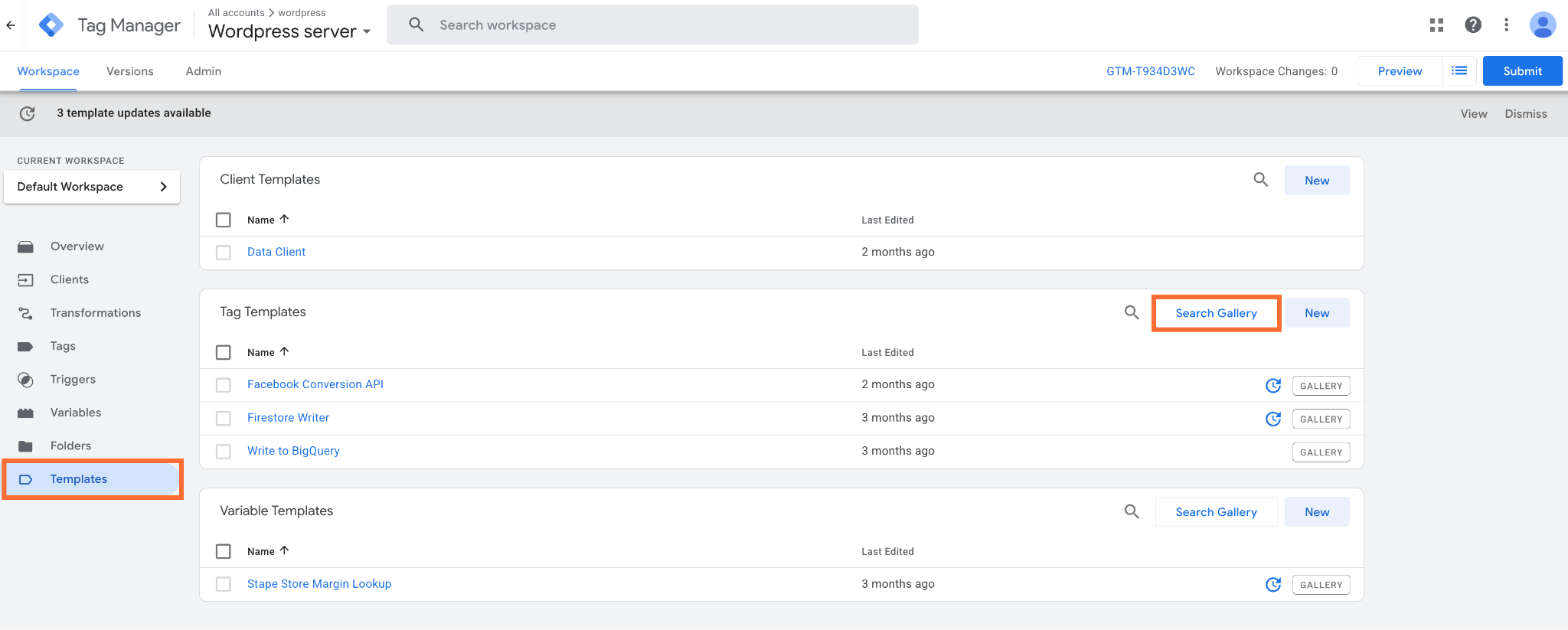Check the Firestore Writer checkbox
Viewport: 1568px width, 630px height.
coord(224,418)
